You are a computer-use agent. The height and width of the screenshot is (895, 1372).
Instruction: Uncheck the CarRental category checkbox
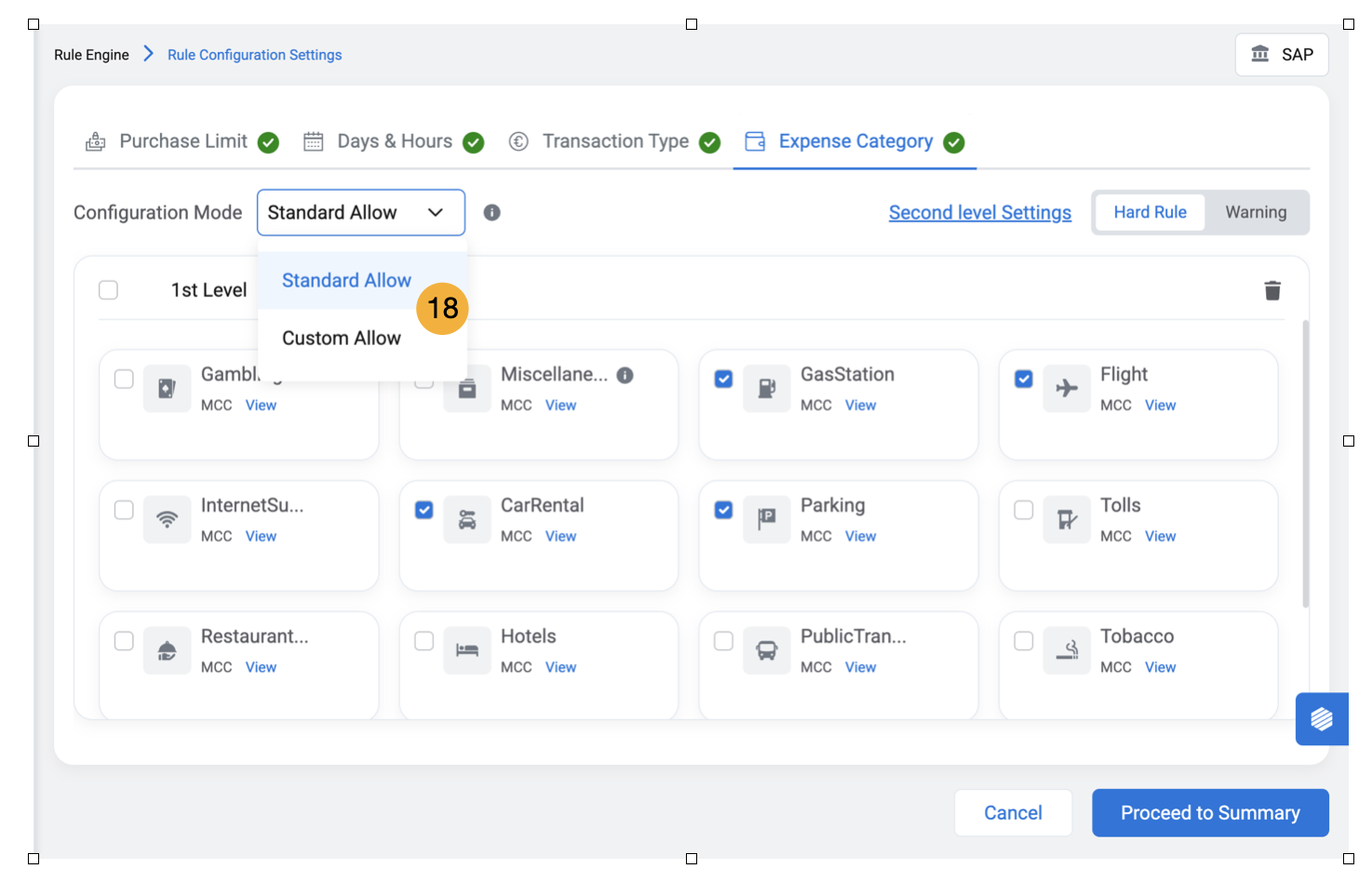(424, 510)
